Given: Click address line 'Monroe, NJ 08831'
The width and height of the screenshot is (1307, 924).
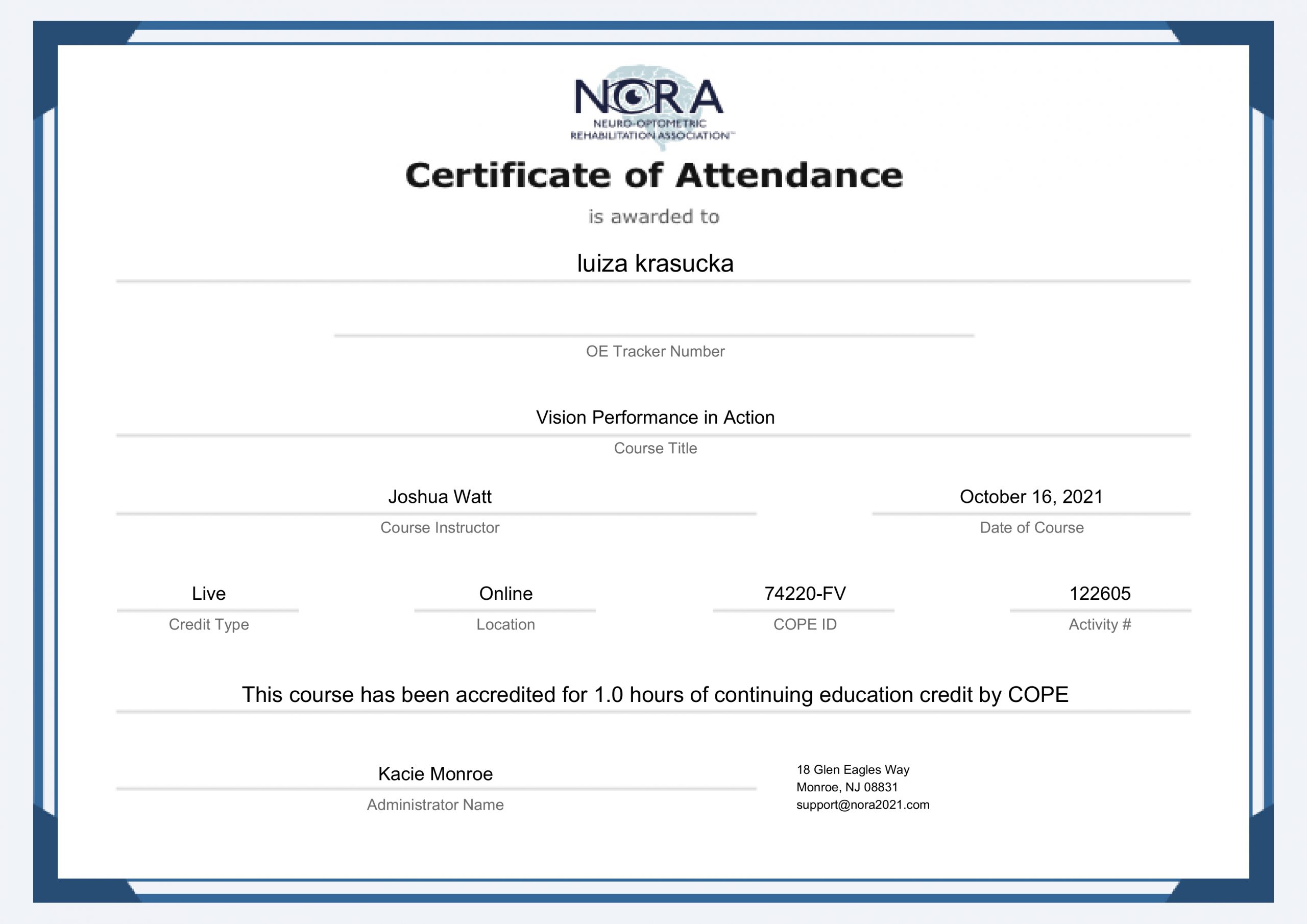Looking at the screenshot, I should tap(846, 787).
